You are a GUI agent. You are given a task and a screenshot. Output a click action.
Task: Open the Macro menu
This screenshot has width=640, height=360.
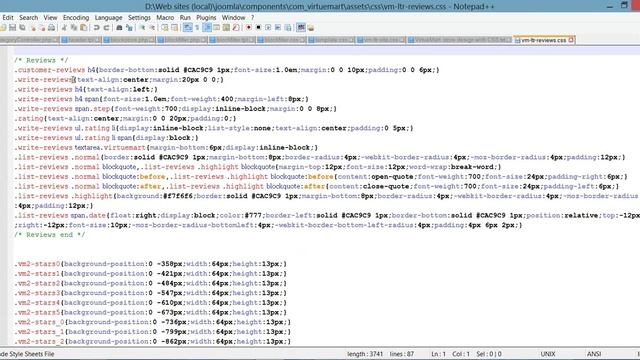165,18
